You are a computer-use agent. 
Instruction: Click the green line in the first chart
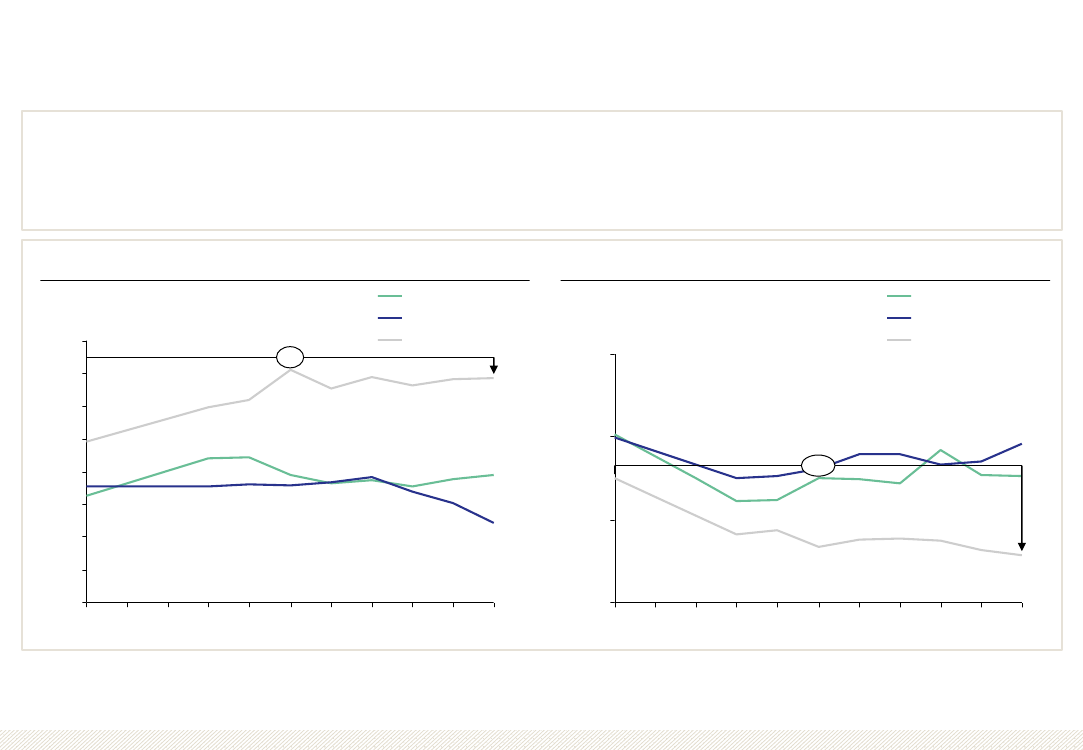[x=290, y=475]
